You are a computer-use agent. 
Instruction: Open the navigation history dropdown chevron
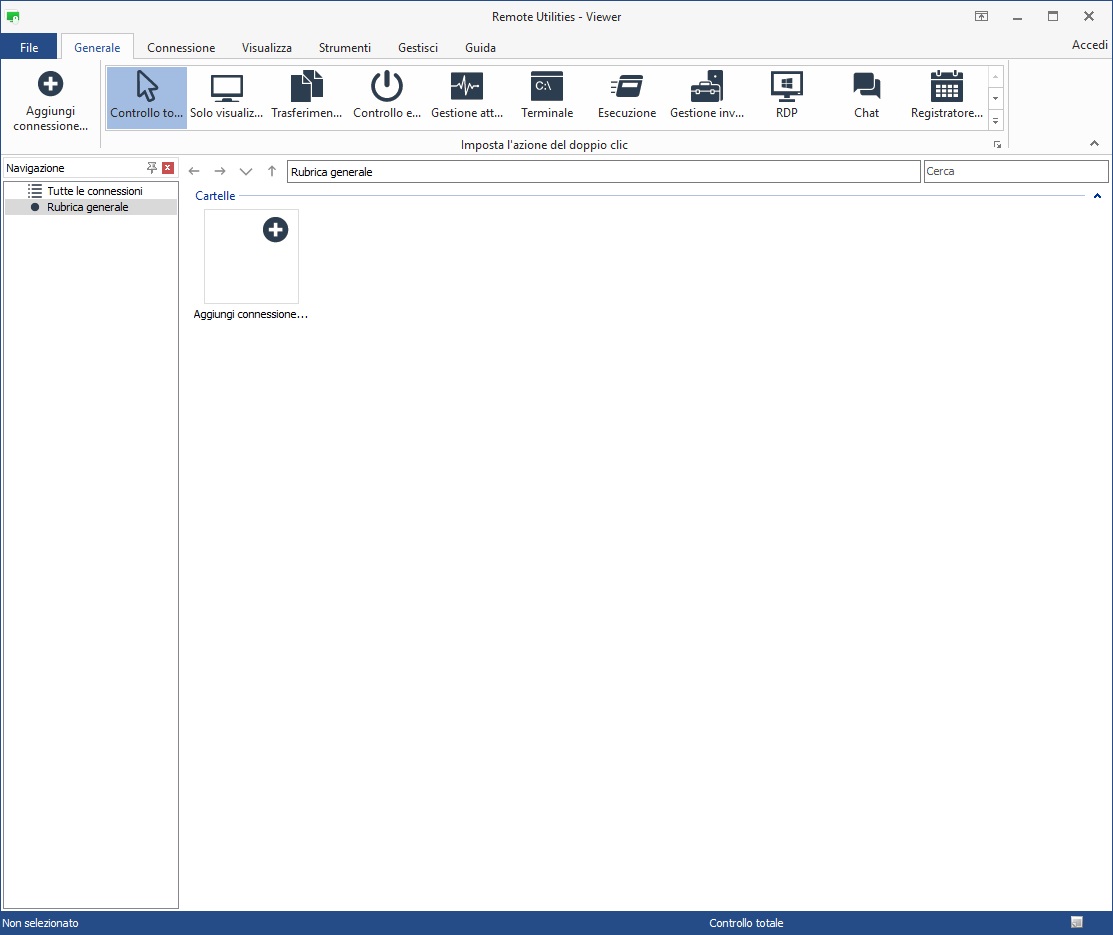[x=246, y=171]
